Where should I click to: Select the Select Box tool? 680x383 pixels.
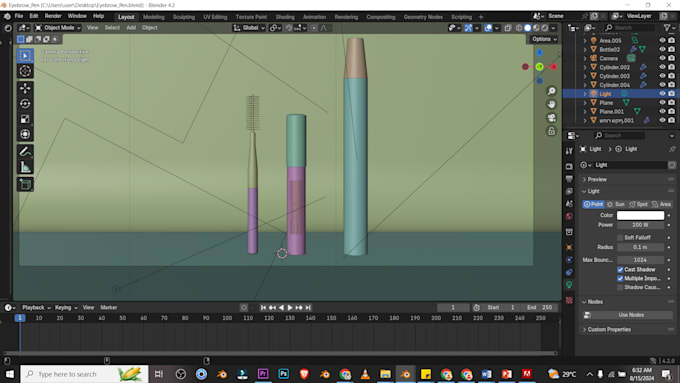(x=25, y=56)
